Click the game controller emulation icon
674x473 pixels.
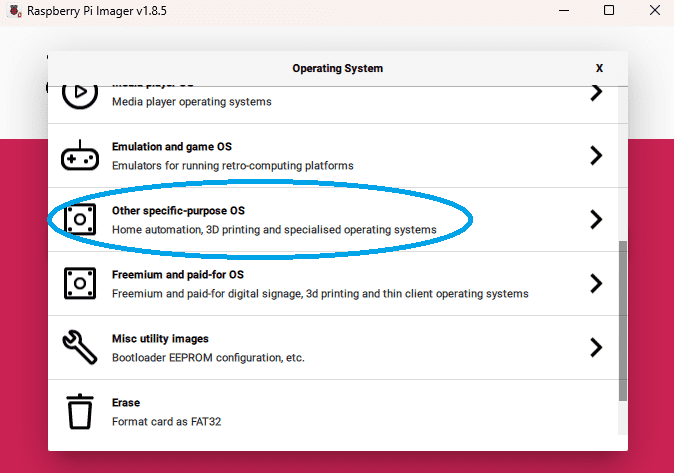80,157
